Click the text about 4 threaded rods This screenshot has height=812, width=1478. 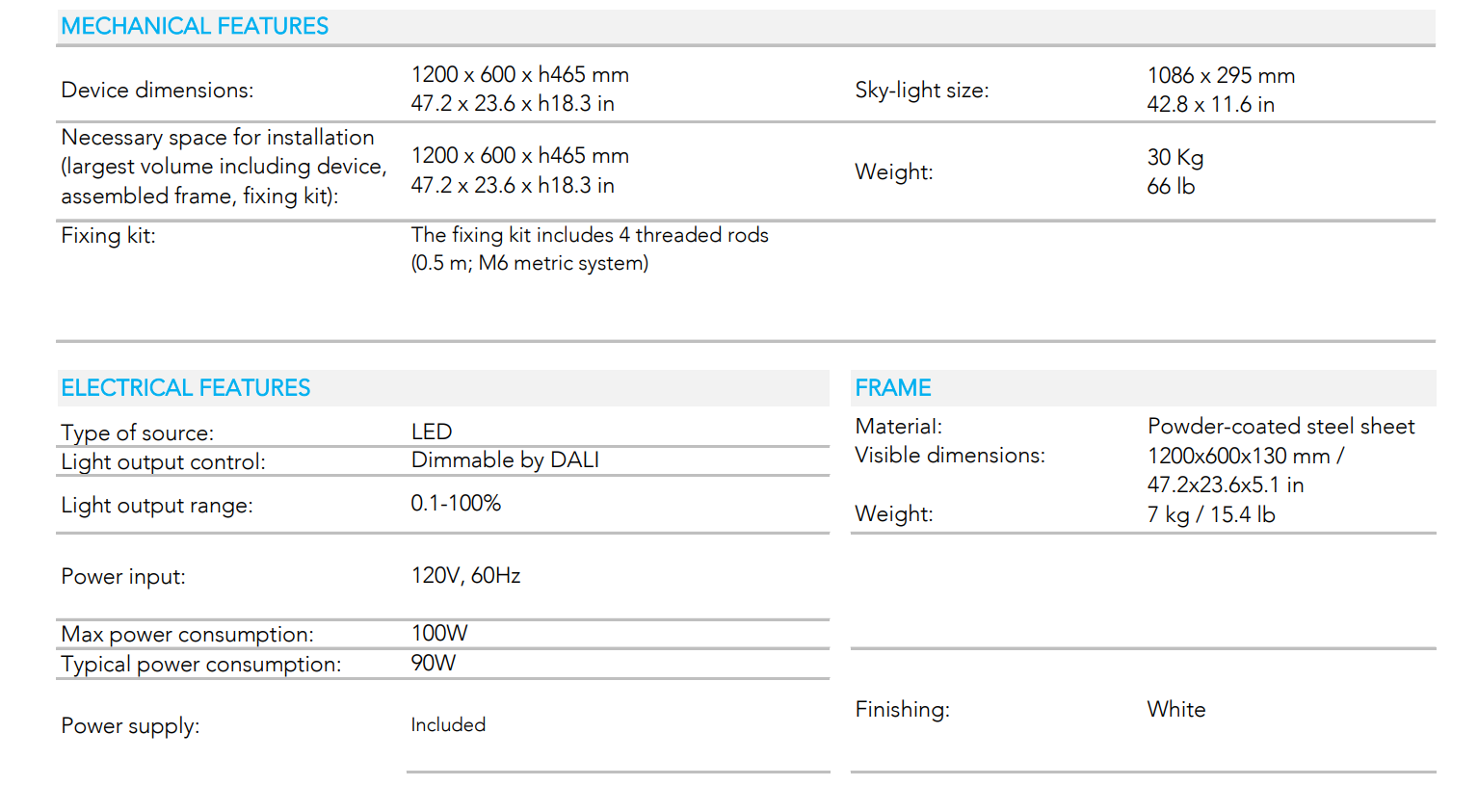tap(590, 235)
